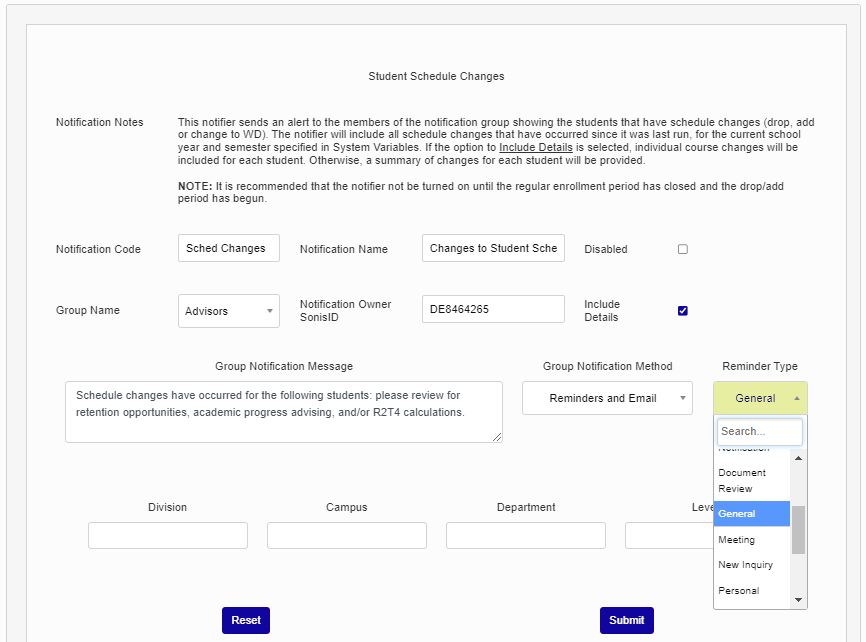Uncheck the Include Details checkbox
Viewport: 866px width, 642px height.
click(x=683, y=310)
